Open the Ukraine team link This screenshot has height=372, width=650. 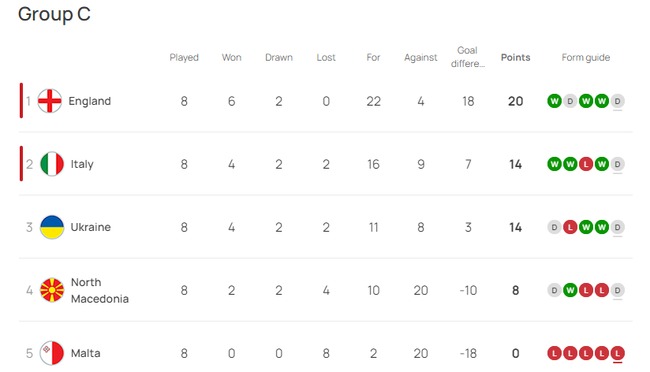click(91, 227)
